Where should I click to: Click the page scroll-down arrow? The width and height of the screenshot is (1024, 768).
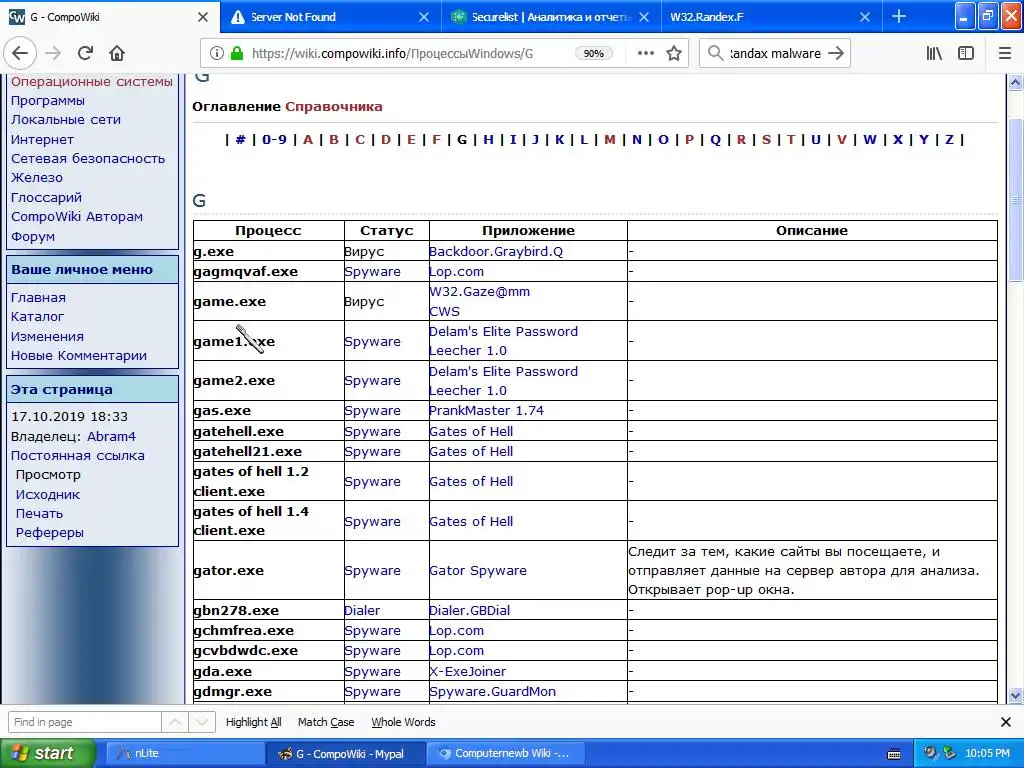(1015, 696)
